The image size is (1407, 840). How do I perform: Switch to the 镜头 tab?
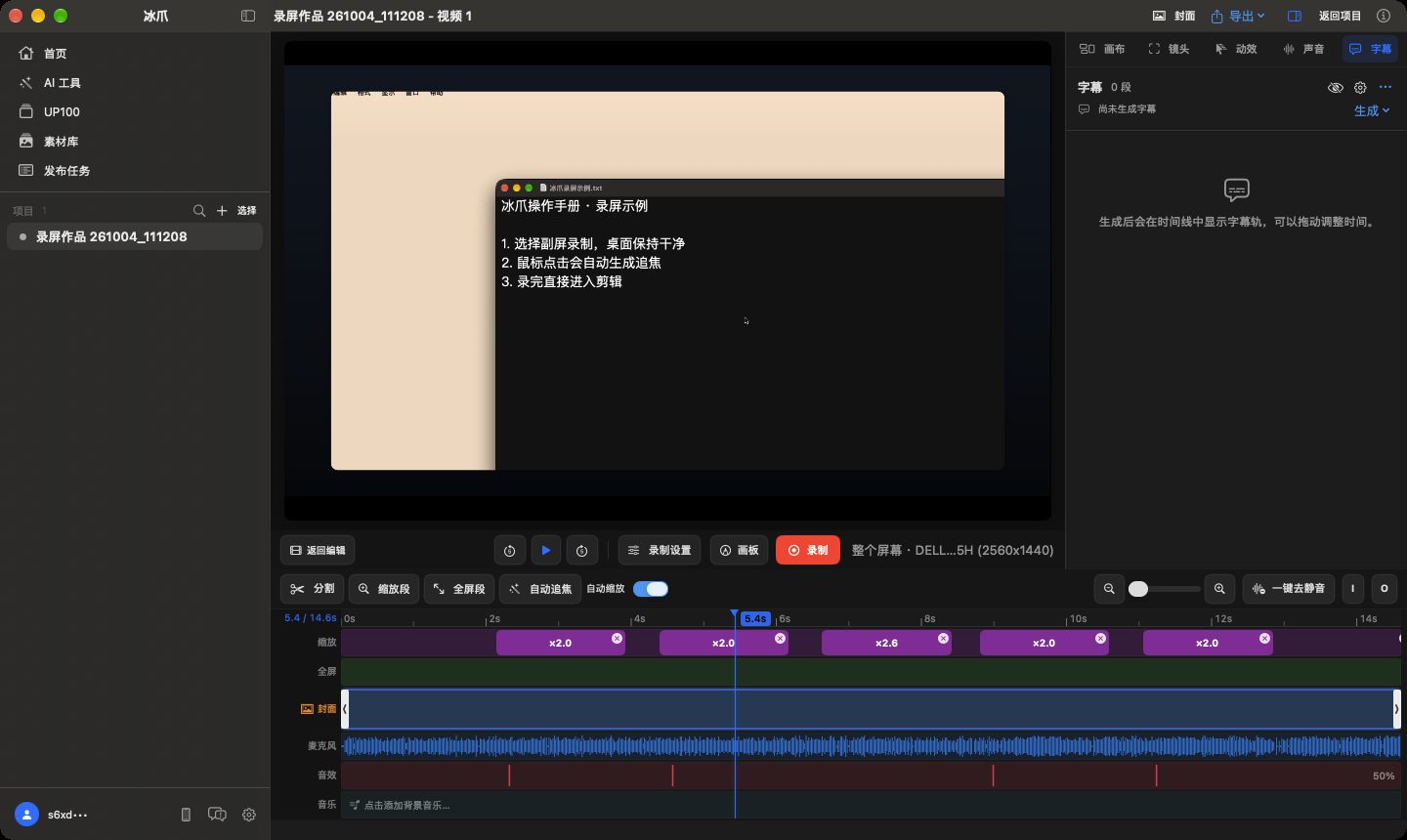click(1169, 49)
